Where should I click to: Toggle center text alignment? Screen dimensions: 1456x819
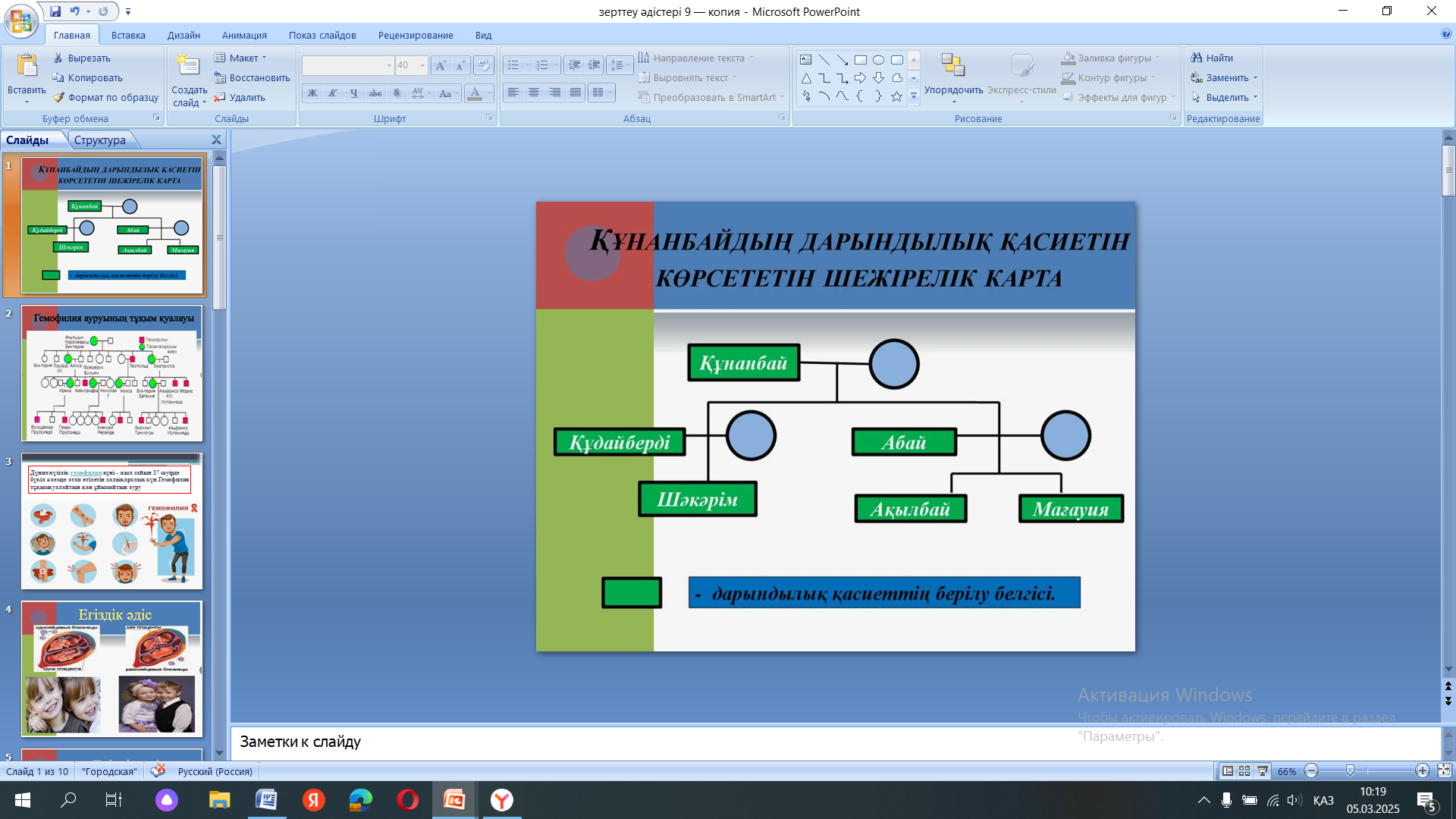pos(534,93)
